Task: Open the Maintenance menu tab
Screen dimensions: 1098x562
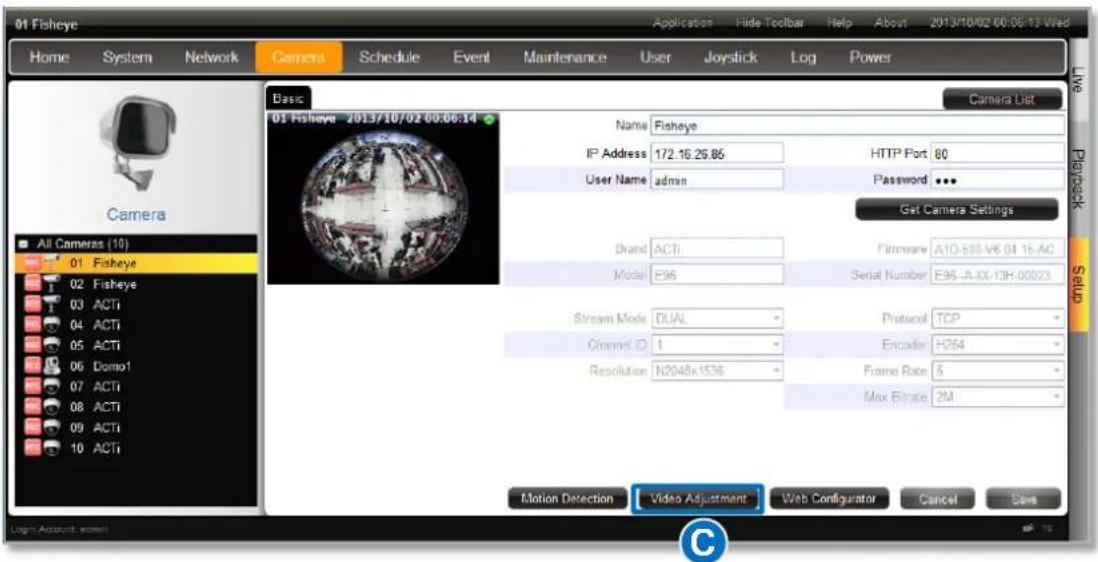Action: point(564,57)
